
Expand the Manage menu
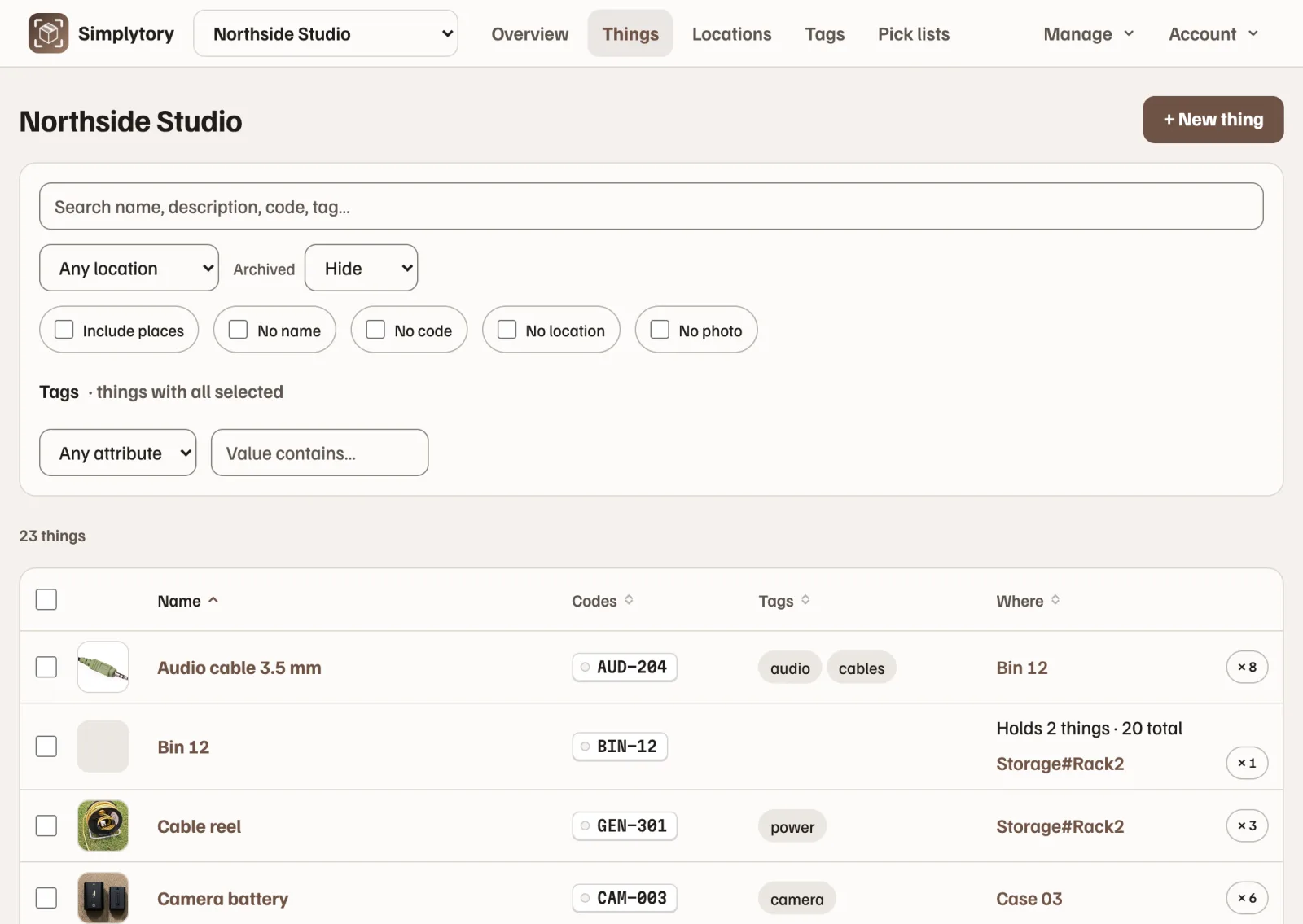(x=1089, y=33)
